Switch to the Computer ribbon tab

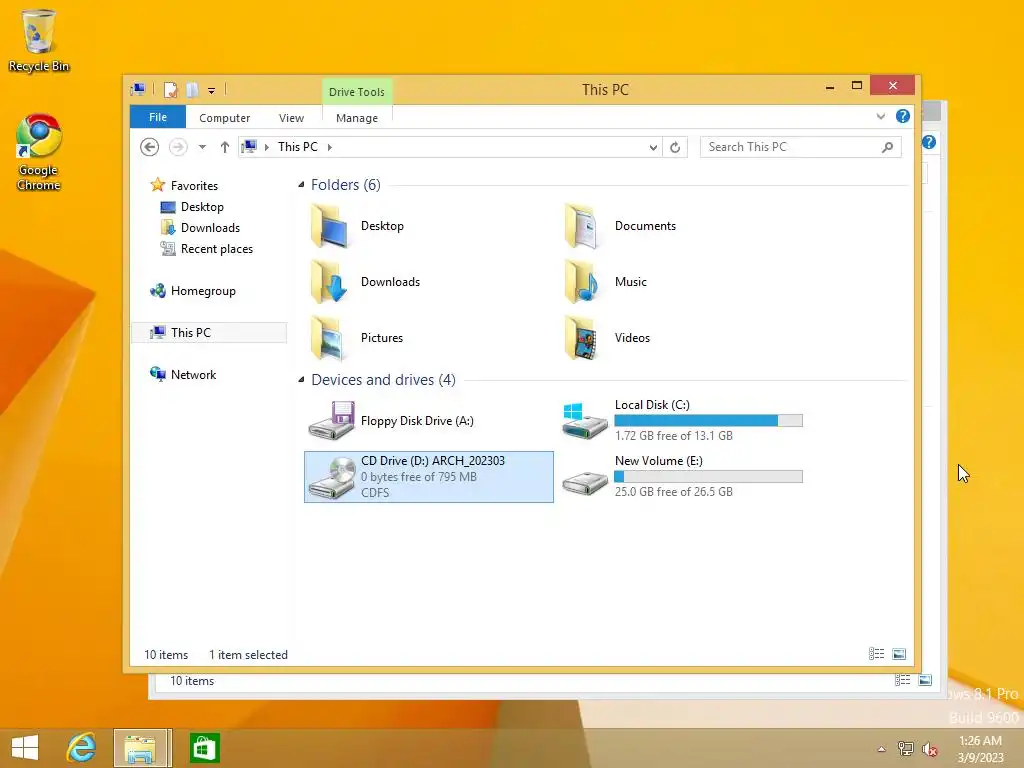224,118
